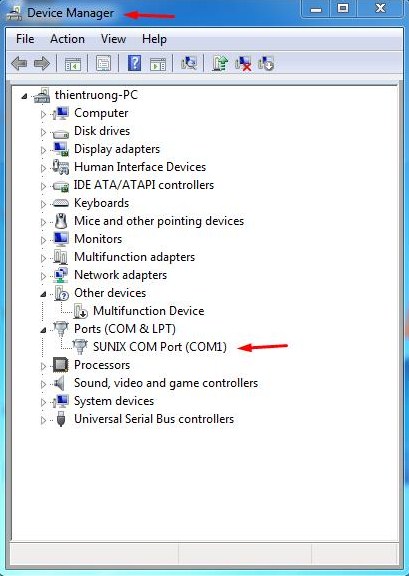Toggle the console tree pane icon

click(73, 64)
